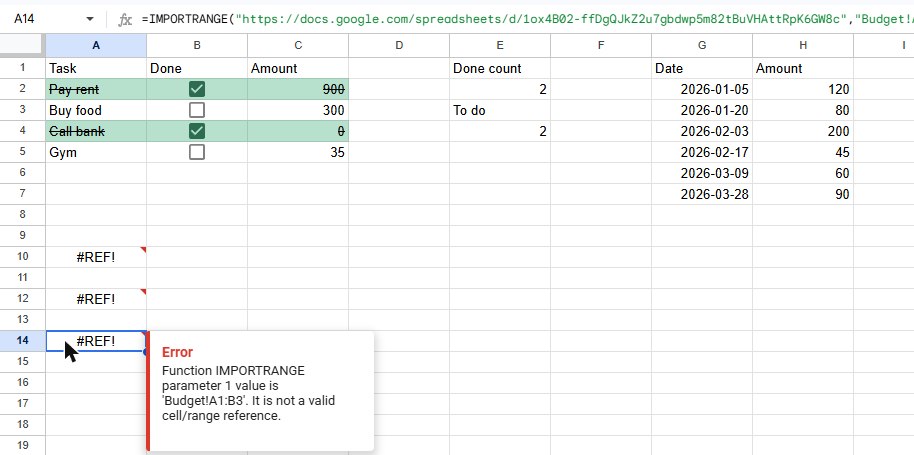Select column H header
Screen dimensions: 914x455
pyautogui.click(x=803, y=45)
